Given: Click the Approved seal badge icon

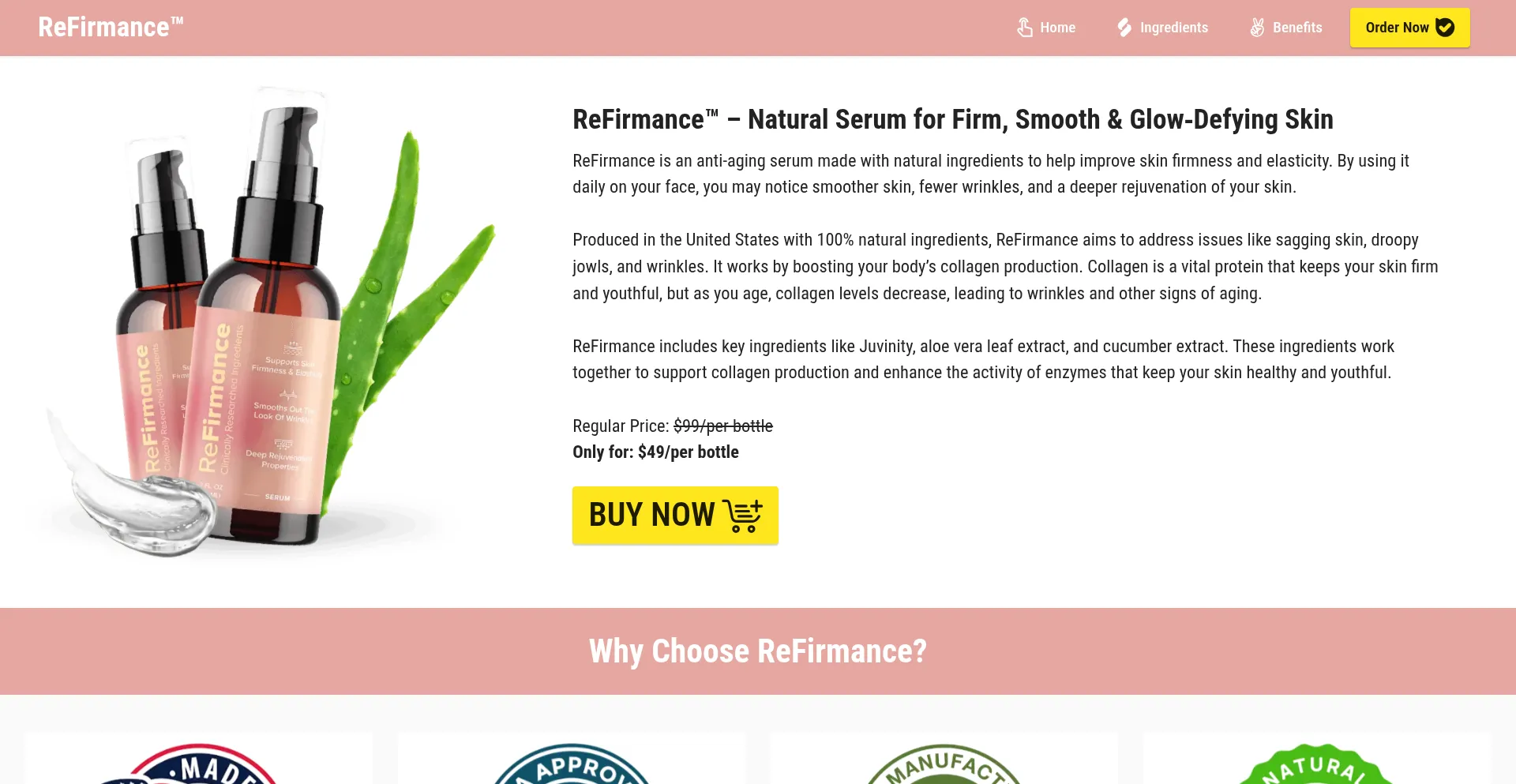Looking at the screenshot, I should point(572,763).
